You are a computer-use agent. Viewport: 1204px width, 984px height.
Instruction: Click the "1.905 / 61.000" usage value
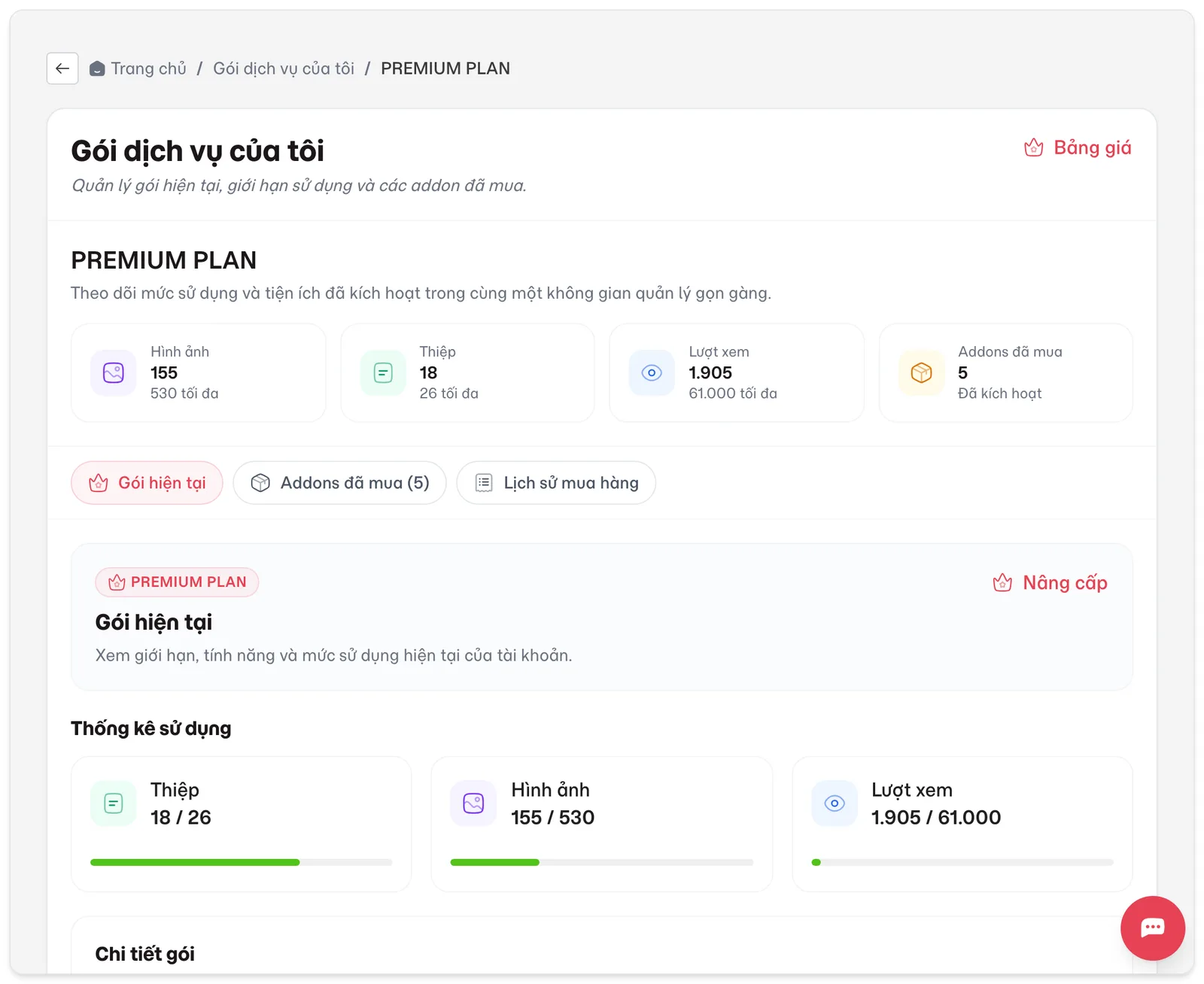pyautogui.click(x=936, y=817)
